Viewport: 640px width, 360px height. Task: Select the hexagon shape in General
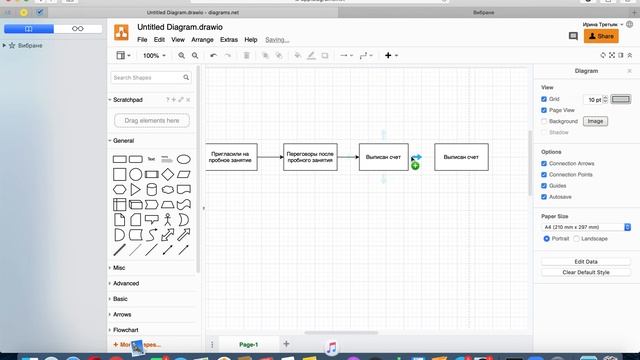coord(119,189)
